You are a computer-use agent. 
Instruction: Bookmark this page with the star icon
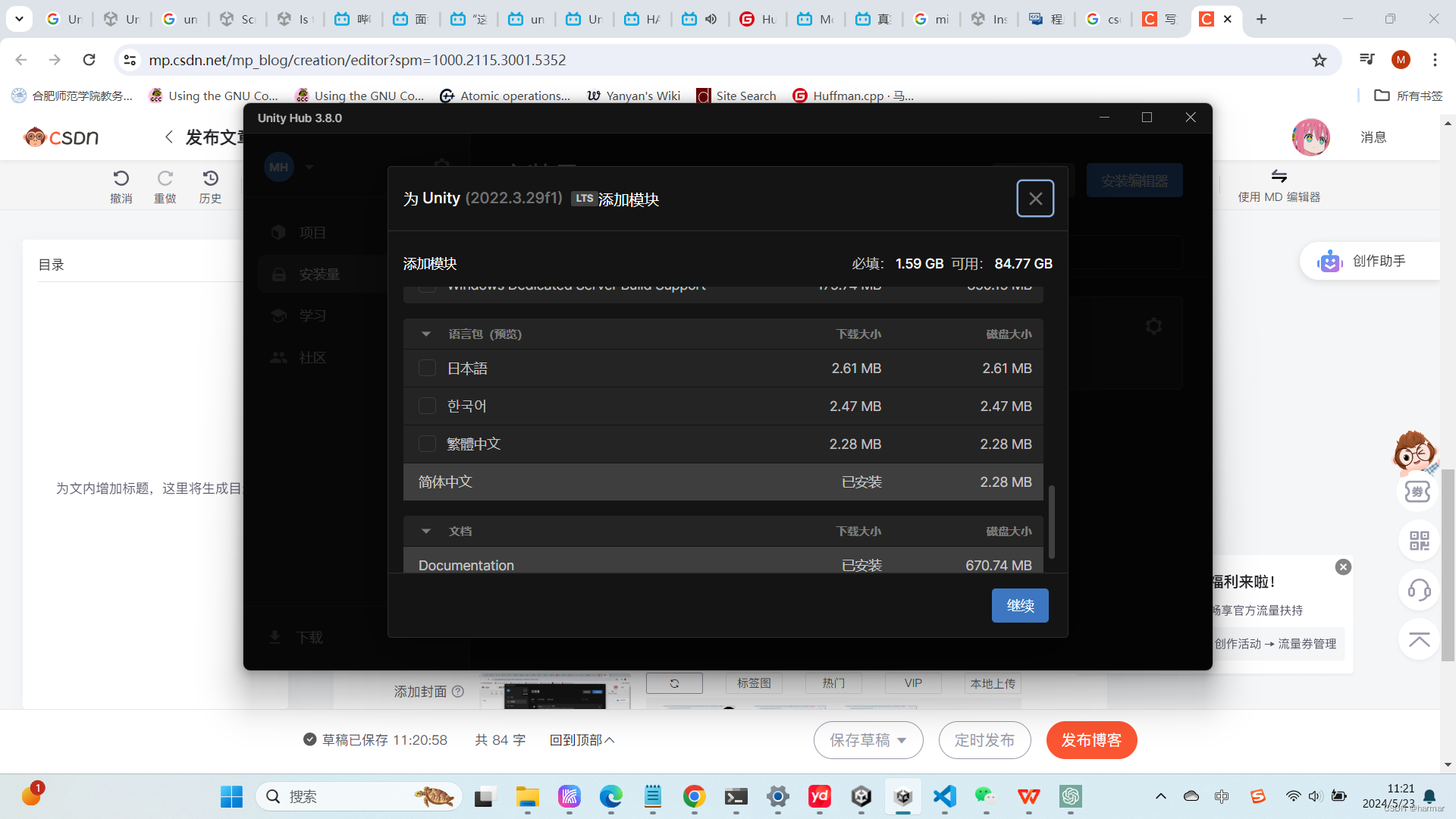1319,60
